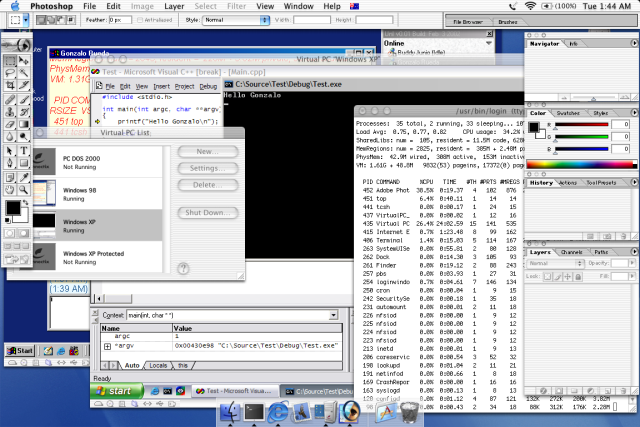Viewport: 640px width, 427px height.
Task: Click the green Windows XP start button
Action: [x=117, y=391]
